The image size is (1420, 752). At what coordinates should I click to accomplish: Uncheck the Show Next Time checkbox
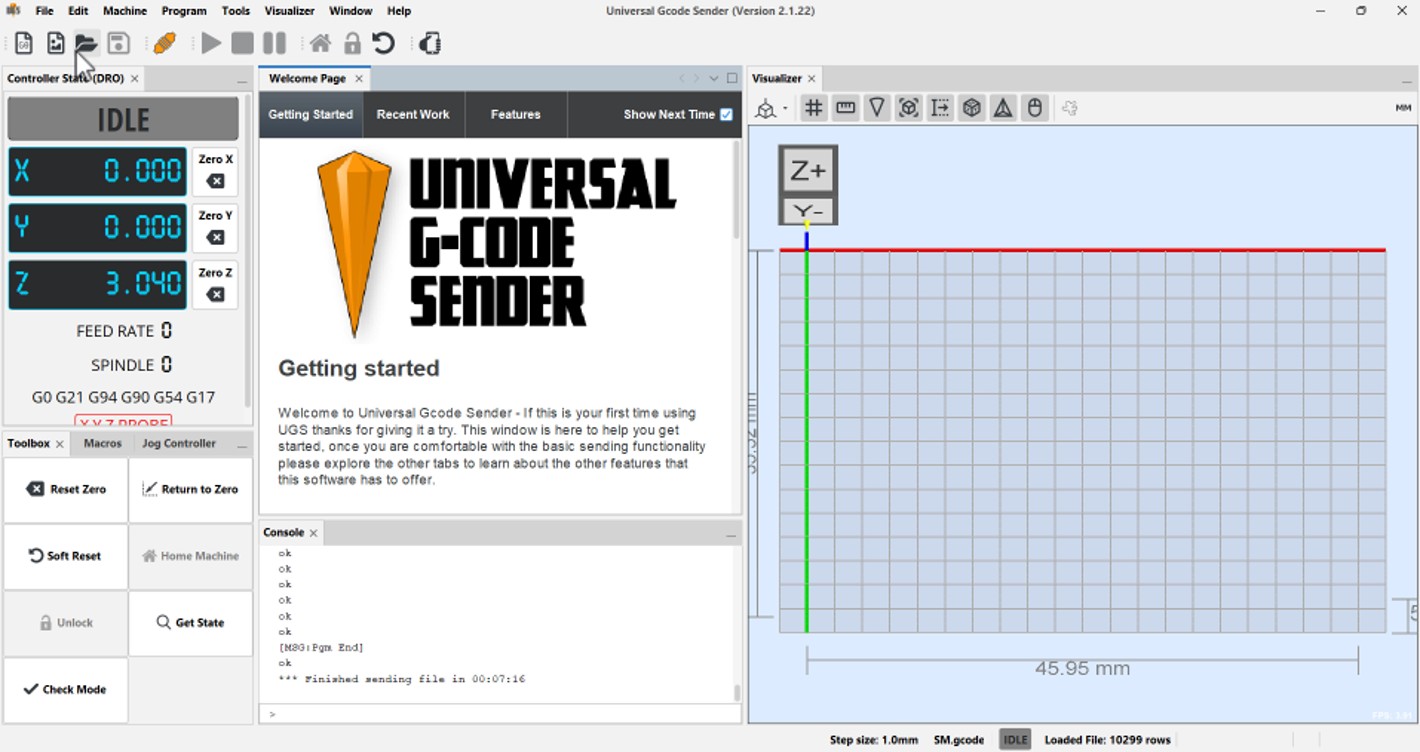click(x=727, y=114)
